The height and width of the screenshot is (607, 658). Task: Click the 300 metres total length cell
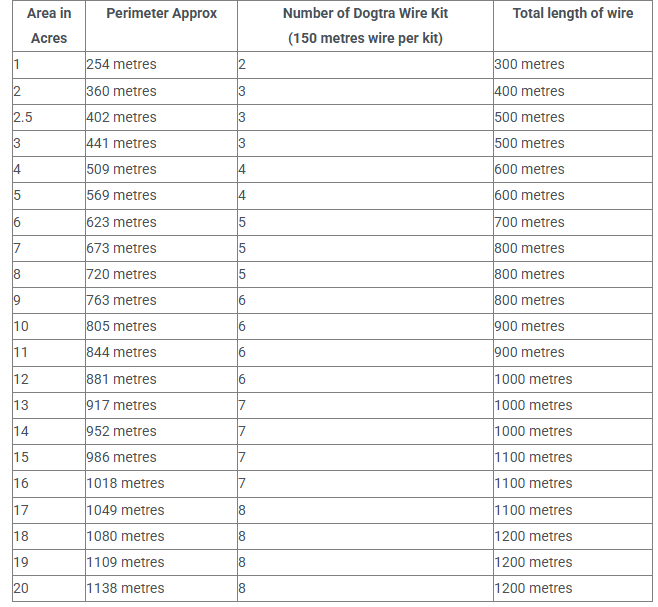point(529,64)
